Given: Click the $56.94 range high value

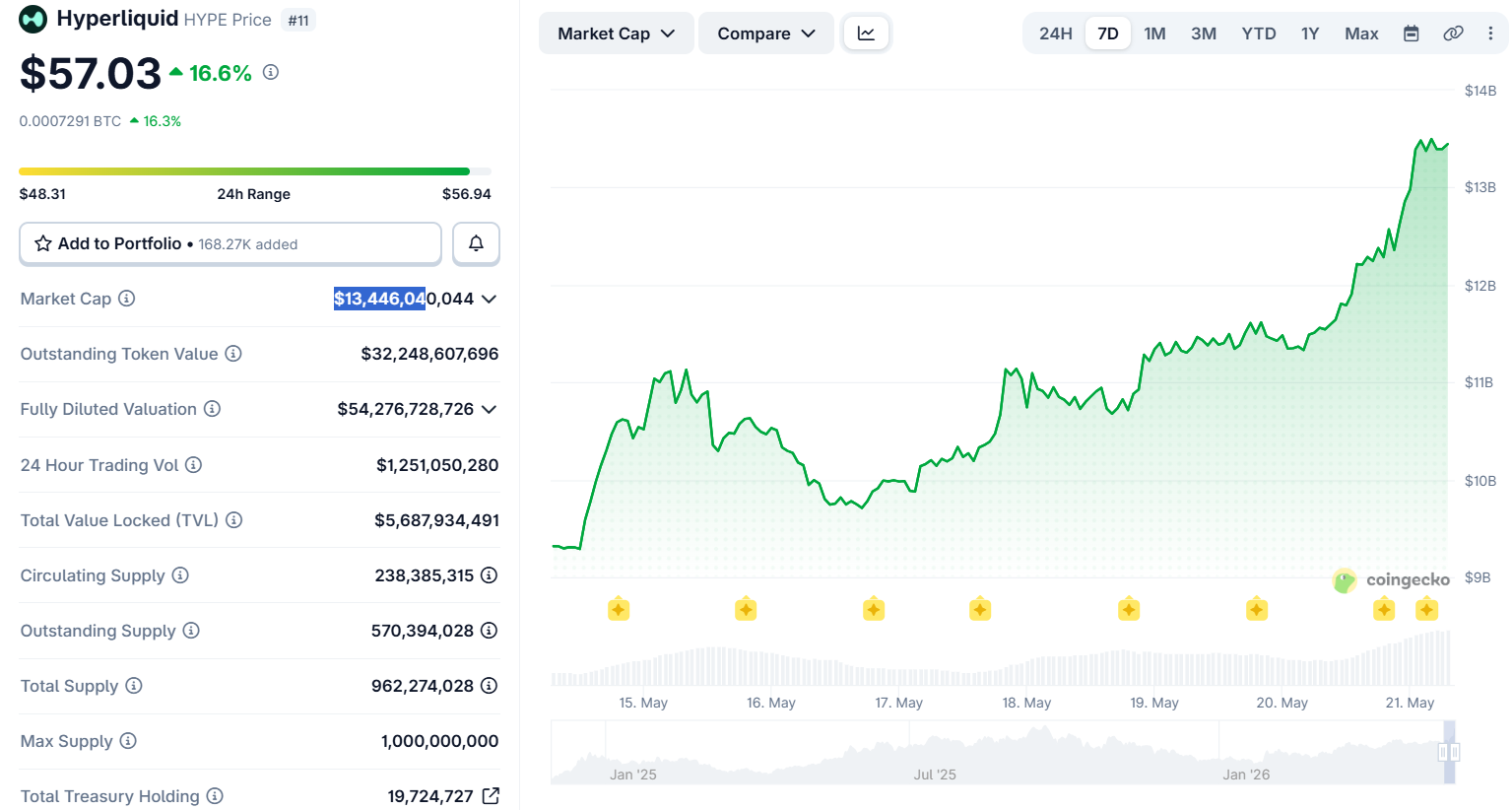Looking at the screenshot, I should coord(467,194).
